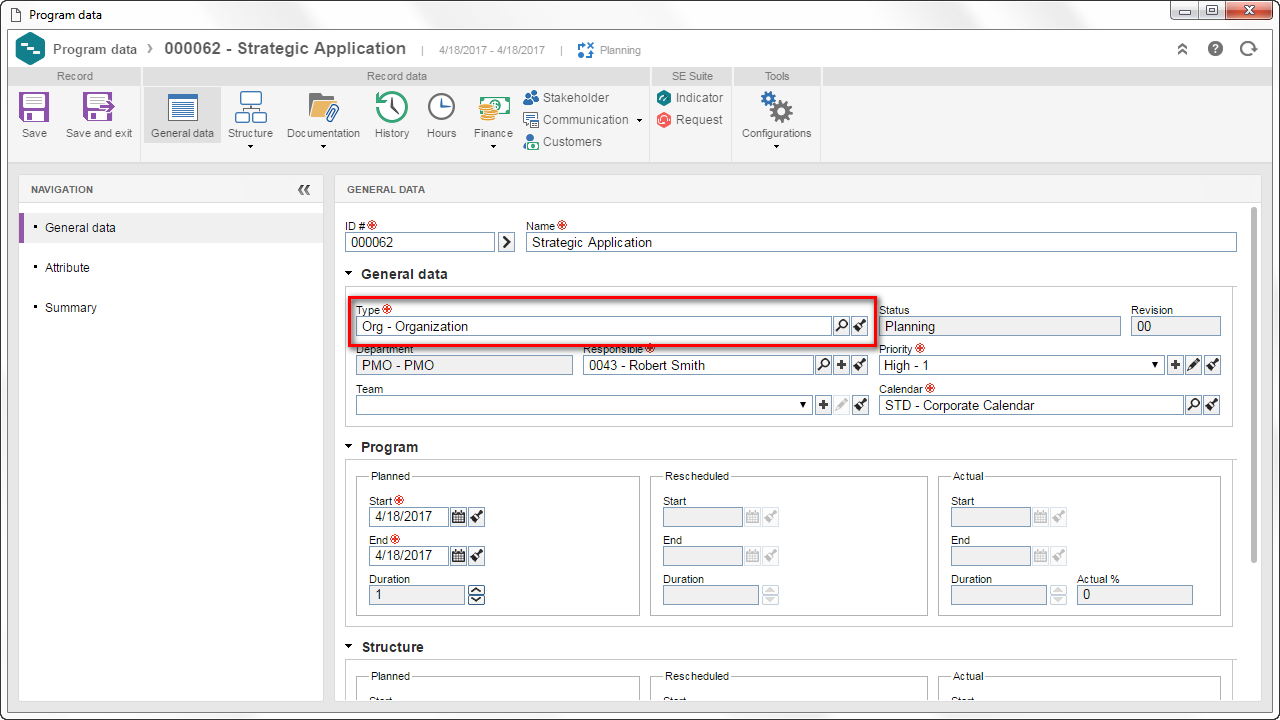Viewport: 1280px width, 720px height.
Task: Select Summary in the navigation panel
Action: (71, 308)
